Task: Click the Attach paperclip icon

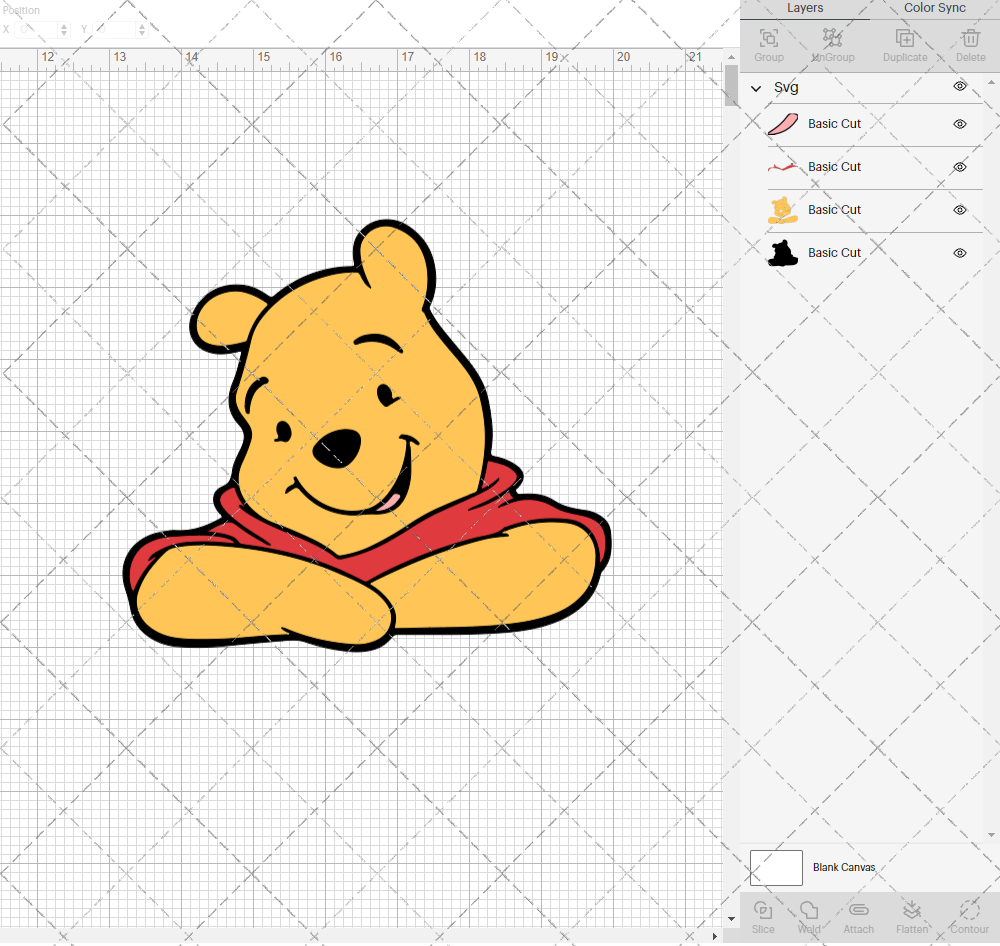Action: point(858,910)
